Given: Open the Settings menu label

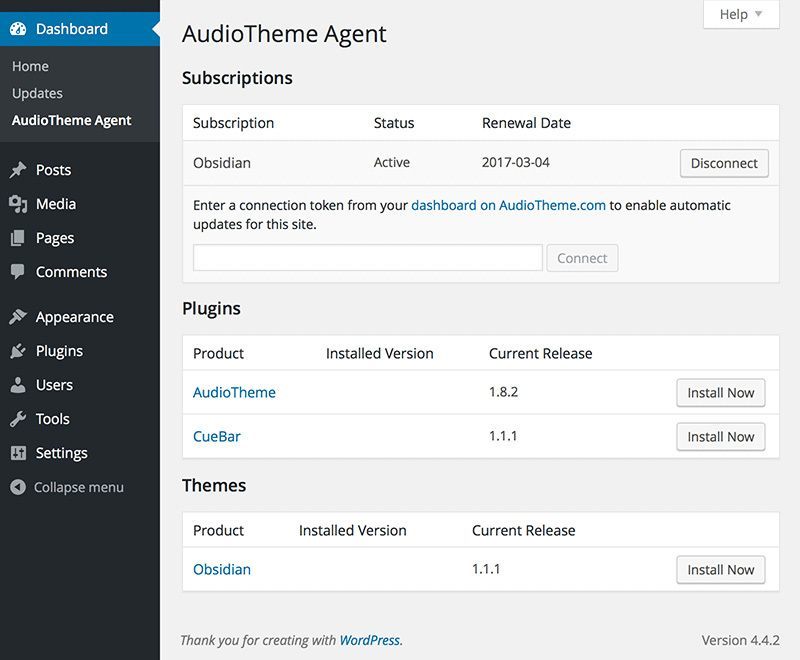Looking at the screenshot, I should pyautogui.click(x=62, y=453).
